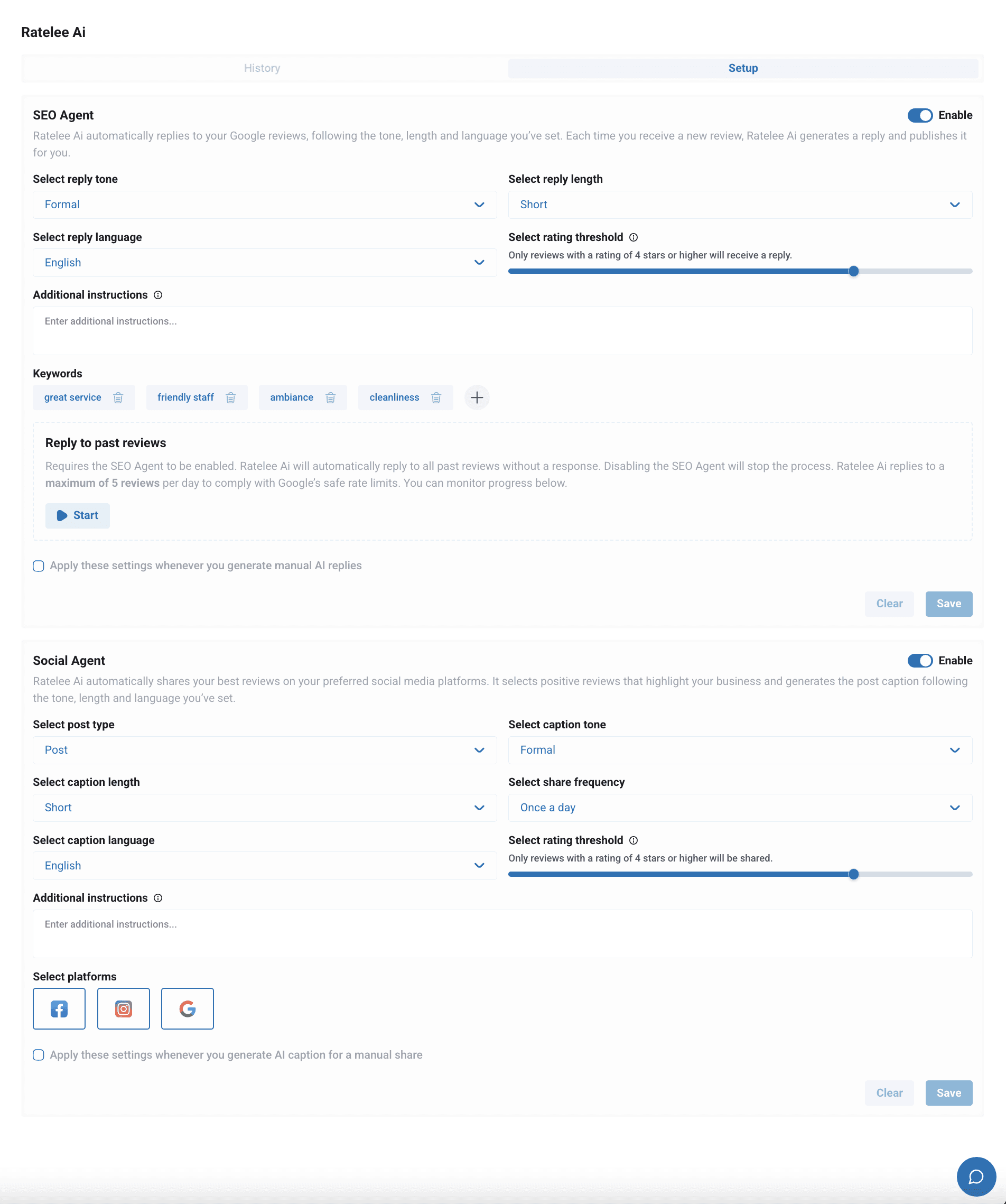Select Instagram as a sharing platform
This screenshot has height=1204, width=1006.
click(x=123, y=1009)
